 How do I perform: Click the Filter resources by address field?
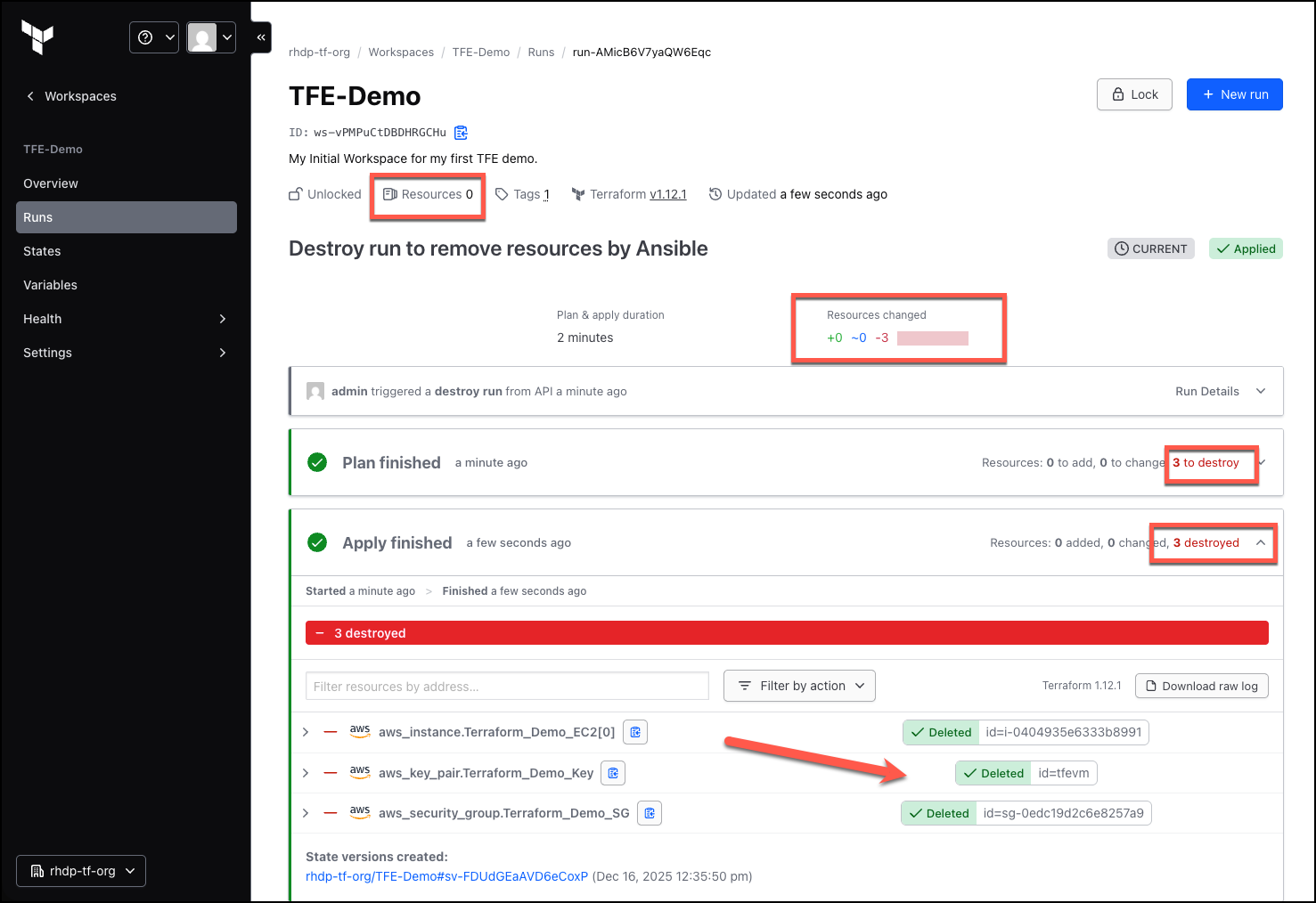click(x=507, y=686)
